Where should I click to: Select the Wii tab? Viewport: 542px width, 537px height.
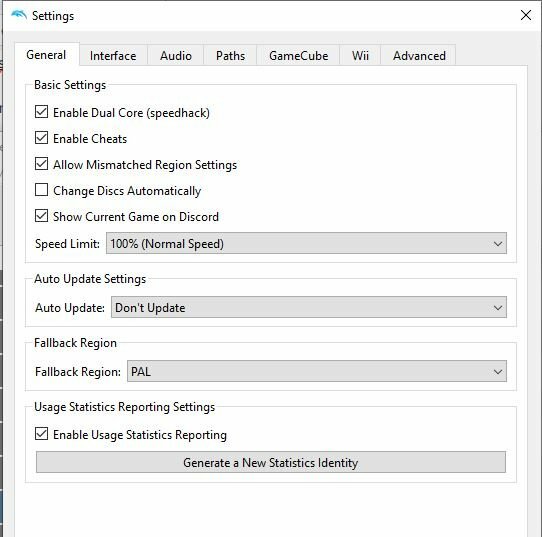(360, 56)
